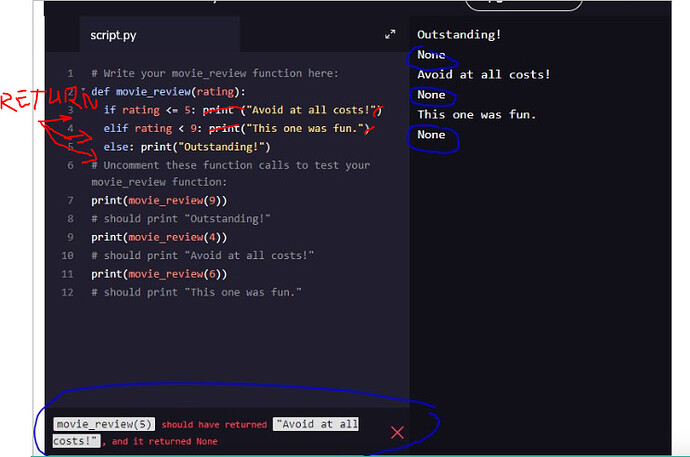Image resolution: width=690 pixels, height=457 pixels.
Task: Click the '# should print "Outstanding!"' comment
Action: pyautogui.click(x=180, y=219)
